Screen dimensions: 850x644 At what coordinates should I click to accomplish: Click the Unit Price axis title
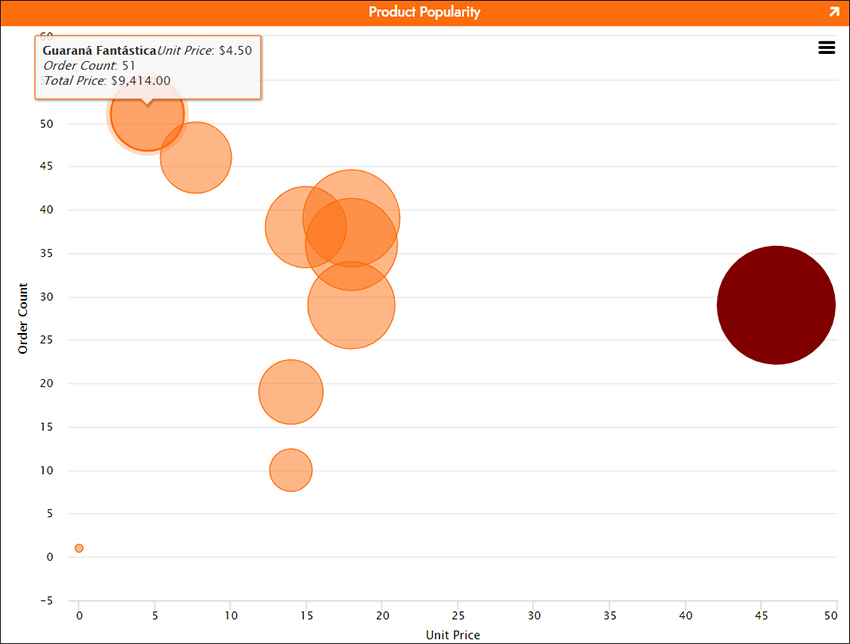(453, 635)
